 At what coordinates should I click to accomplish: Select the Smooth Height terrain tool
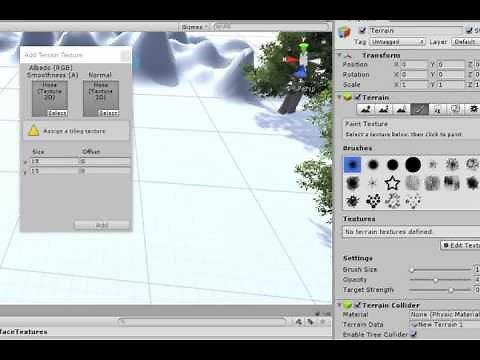[402, 109]
